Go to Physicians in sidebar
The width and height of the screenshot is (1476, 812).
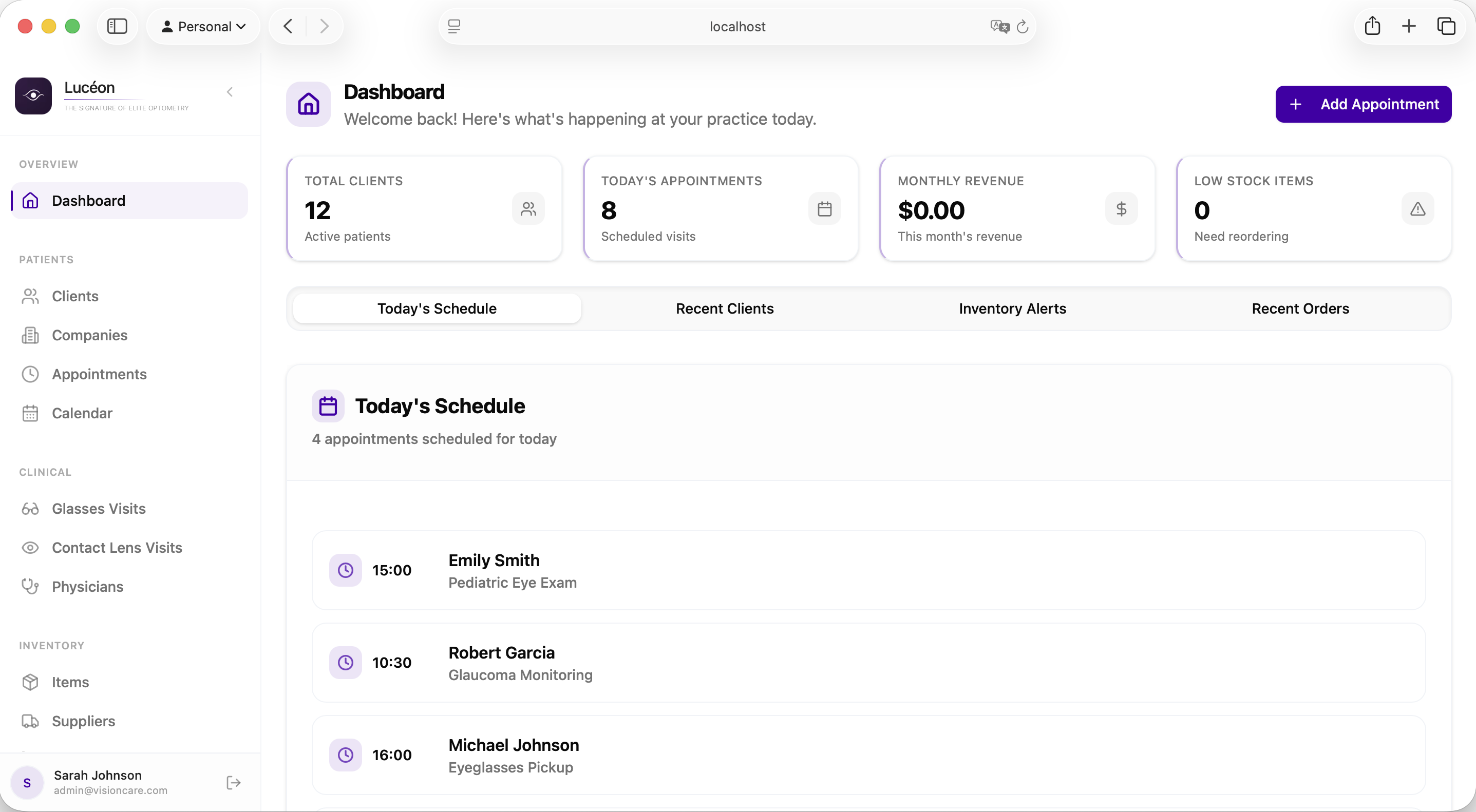(87, 586)
